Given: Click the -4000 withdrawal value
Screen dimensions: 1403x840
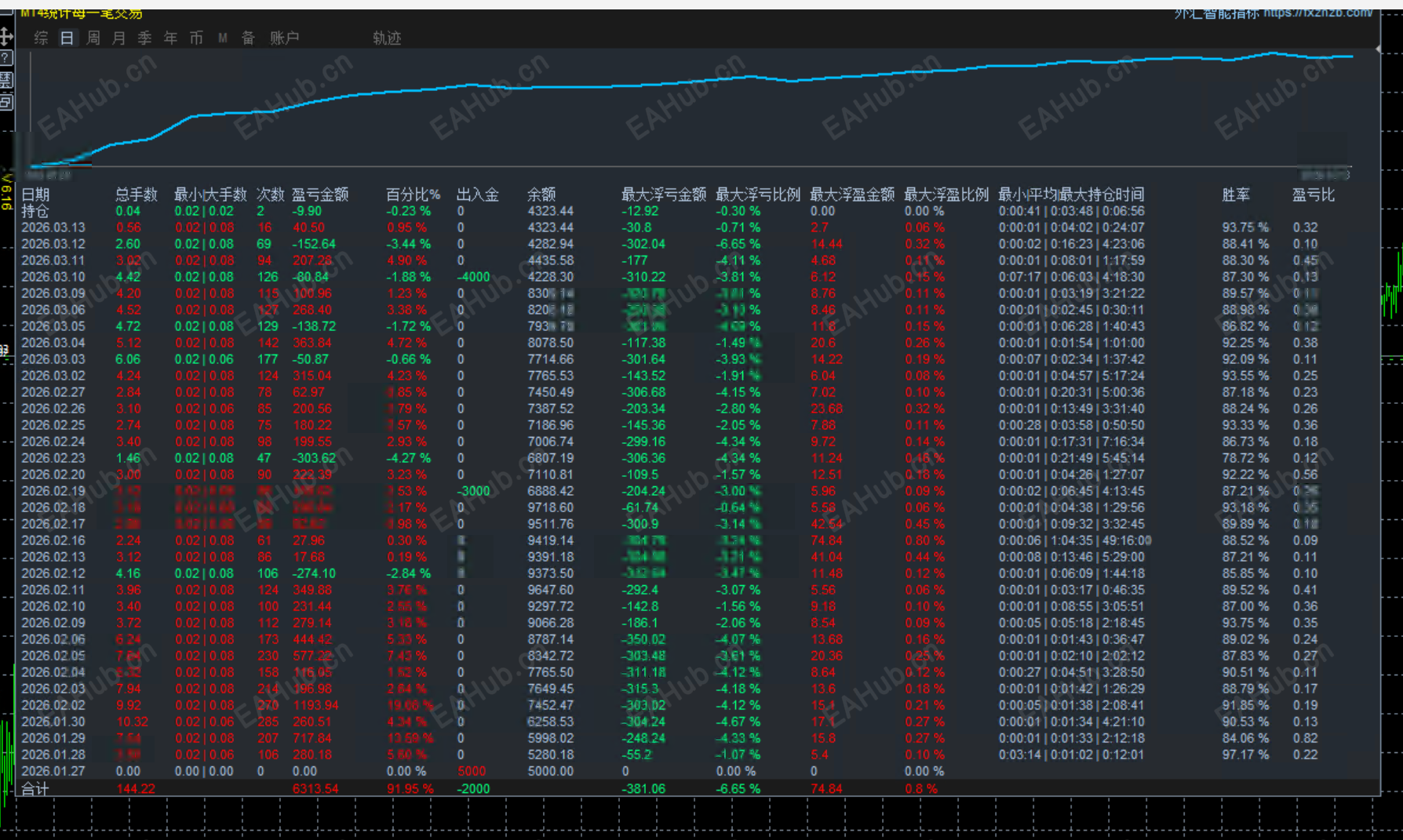Looking at the screenshot, I should (x=474, y=277).
